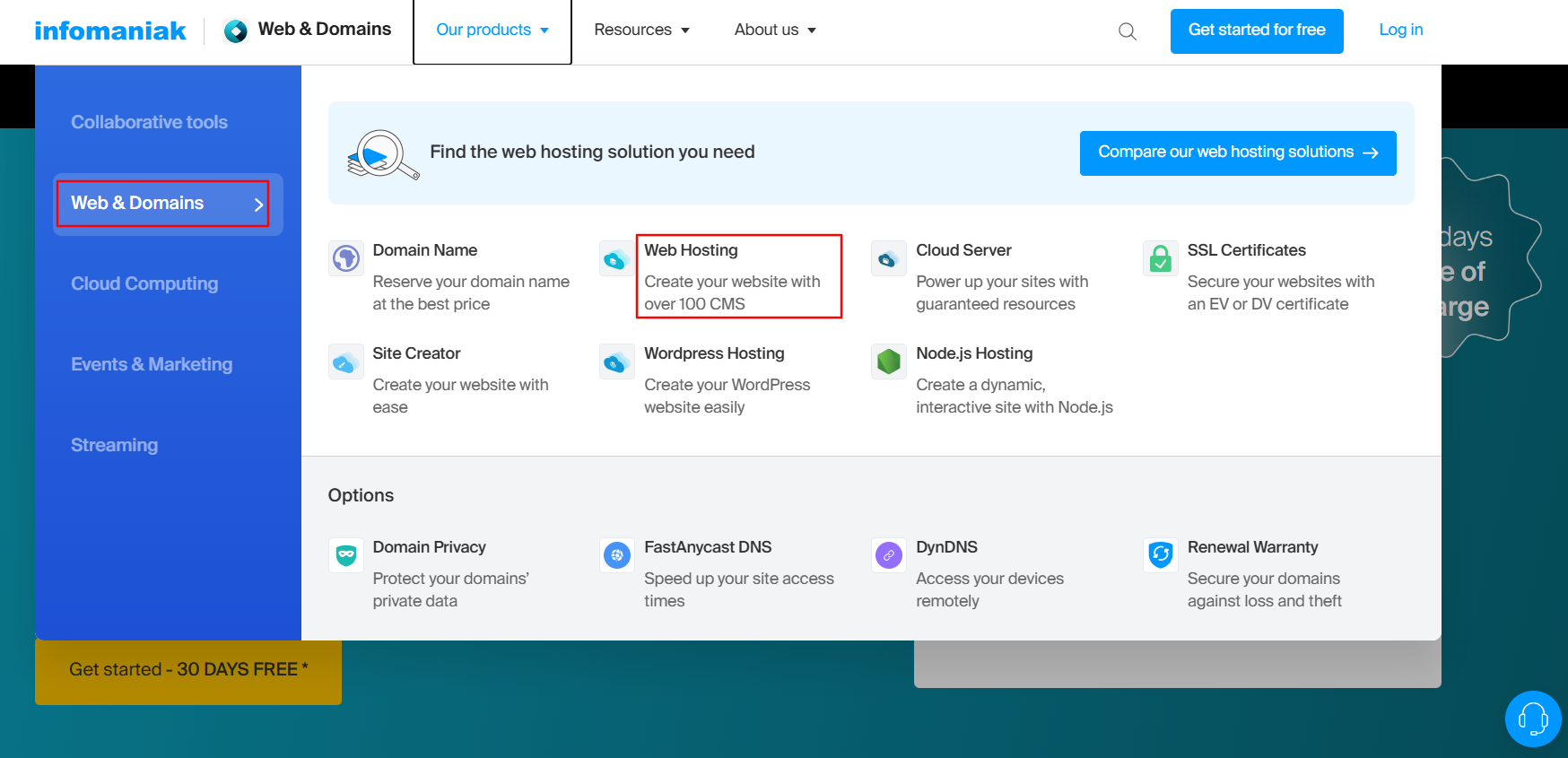The width and height of the screenshot is (1568, 758).
Task: Select Cloud Computing category
Action: 144,283
